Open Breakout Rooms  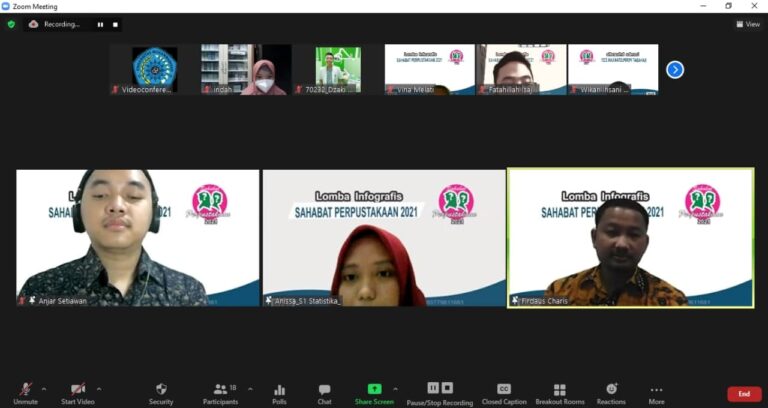point(560,393)
